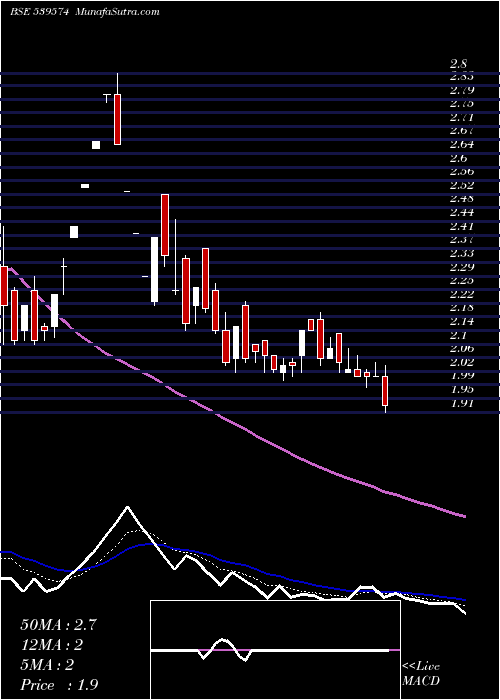Click the 2.79 price axis label
The height and width of the screenshot is (700, 500).
462,90
